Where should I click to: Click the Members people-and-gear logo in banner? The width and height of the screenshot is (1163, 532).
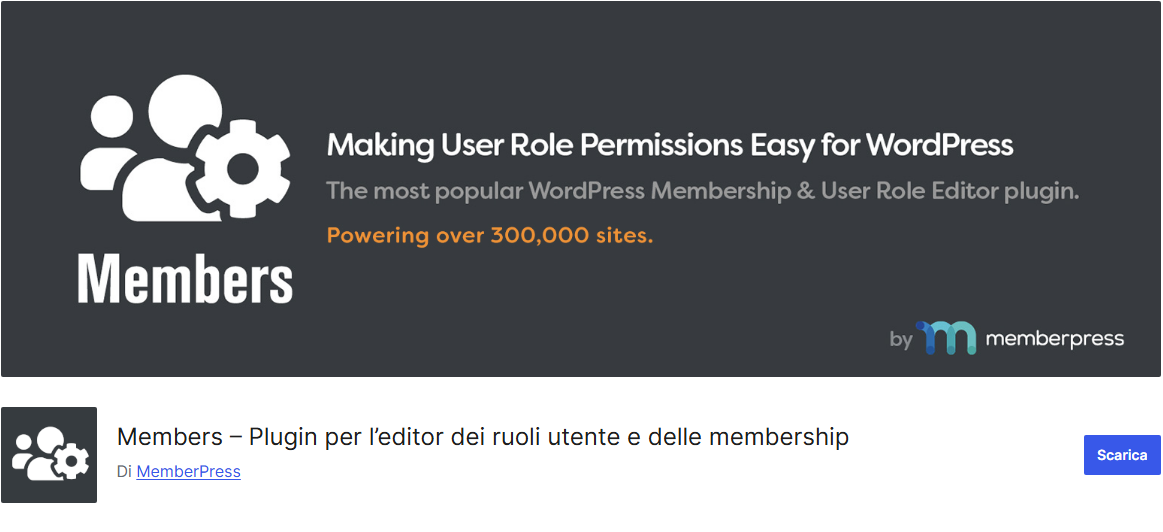click(x=185, y=150)
